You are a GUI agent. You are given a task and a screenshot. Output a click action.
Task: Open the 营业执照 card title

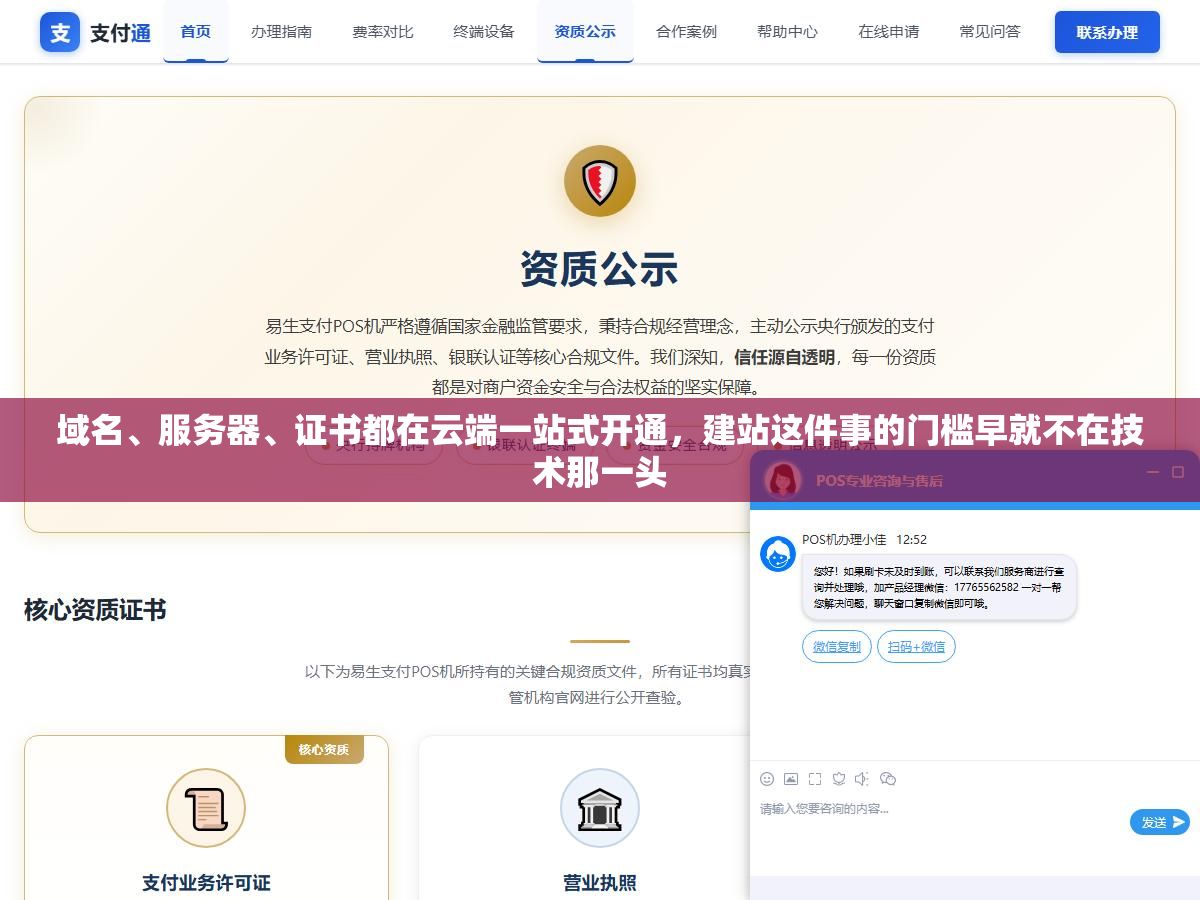coord(600,883)
